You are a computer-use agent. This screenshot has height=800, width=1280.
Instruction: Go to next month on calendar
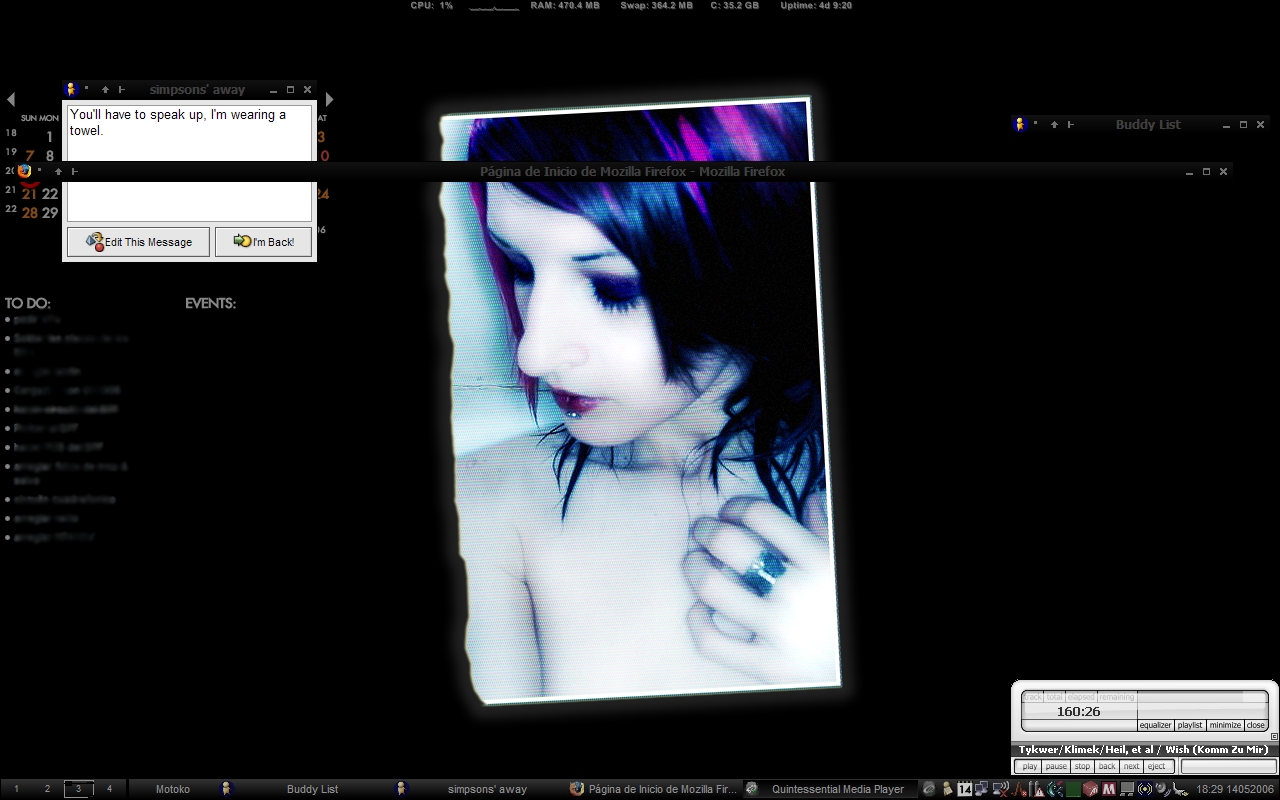tap(329, 100)
